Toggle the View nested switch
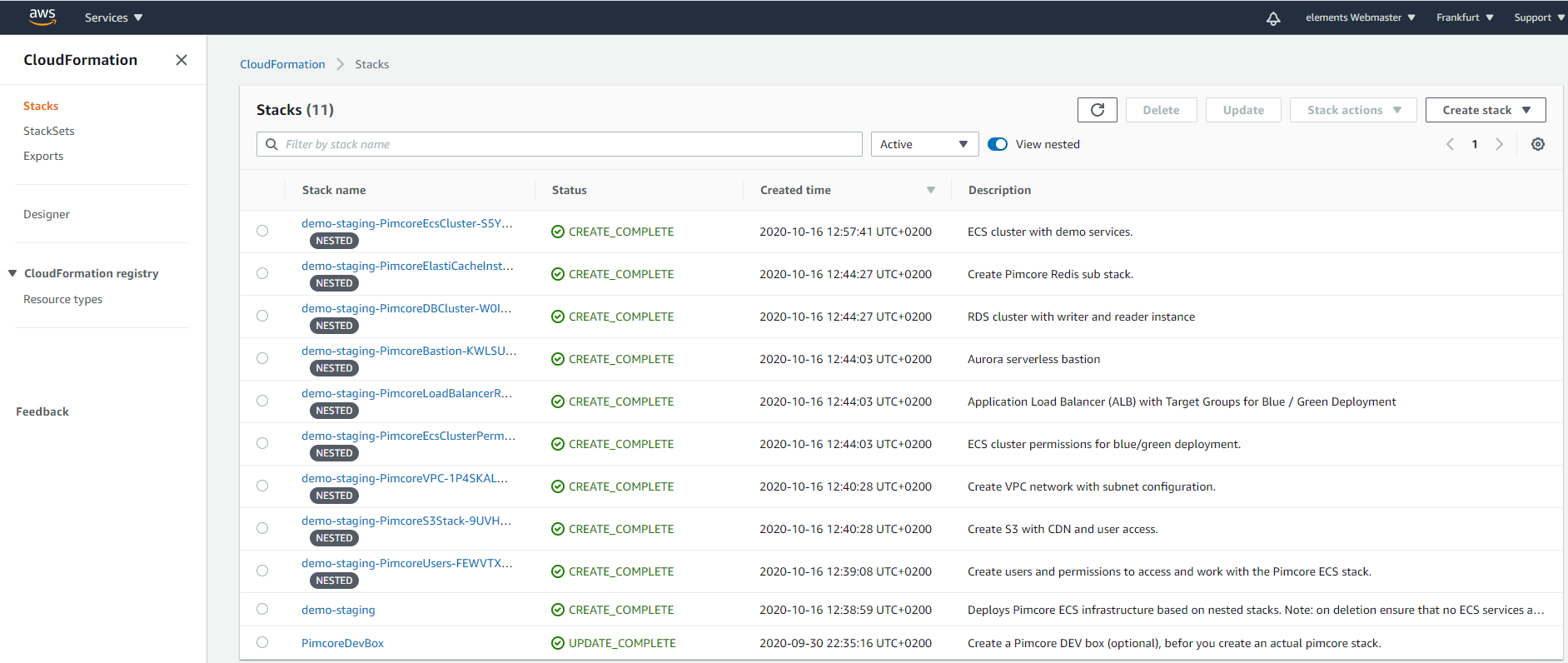 pos(998,144)
